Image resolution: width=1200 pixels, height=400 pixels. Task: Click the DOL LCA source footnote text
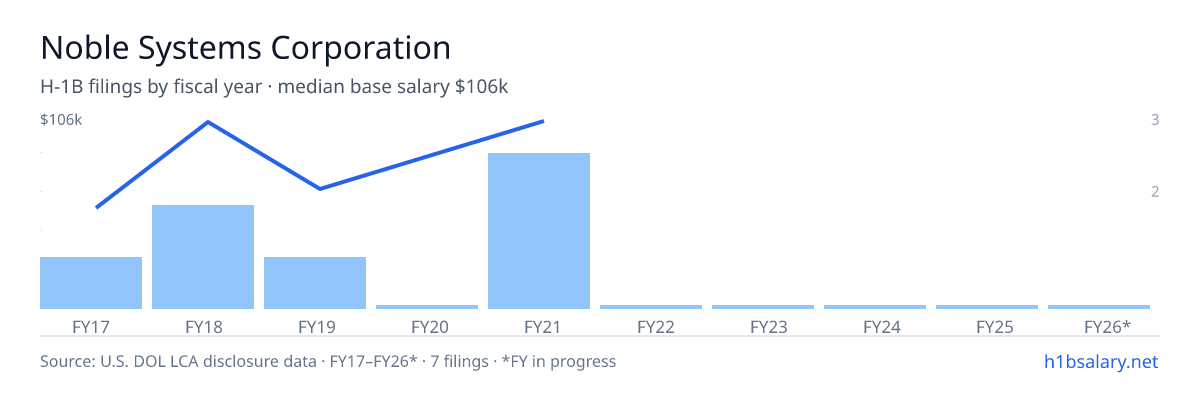pyautogui.click(x=328, y=361)
